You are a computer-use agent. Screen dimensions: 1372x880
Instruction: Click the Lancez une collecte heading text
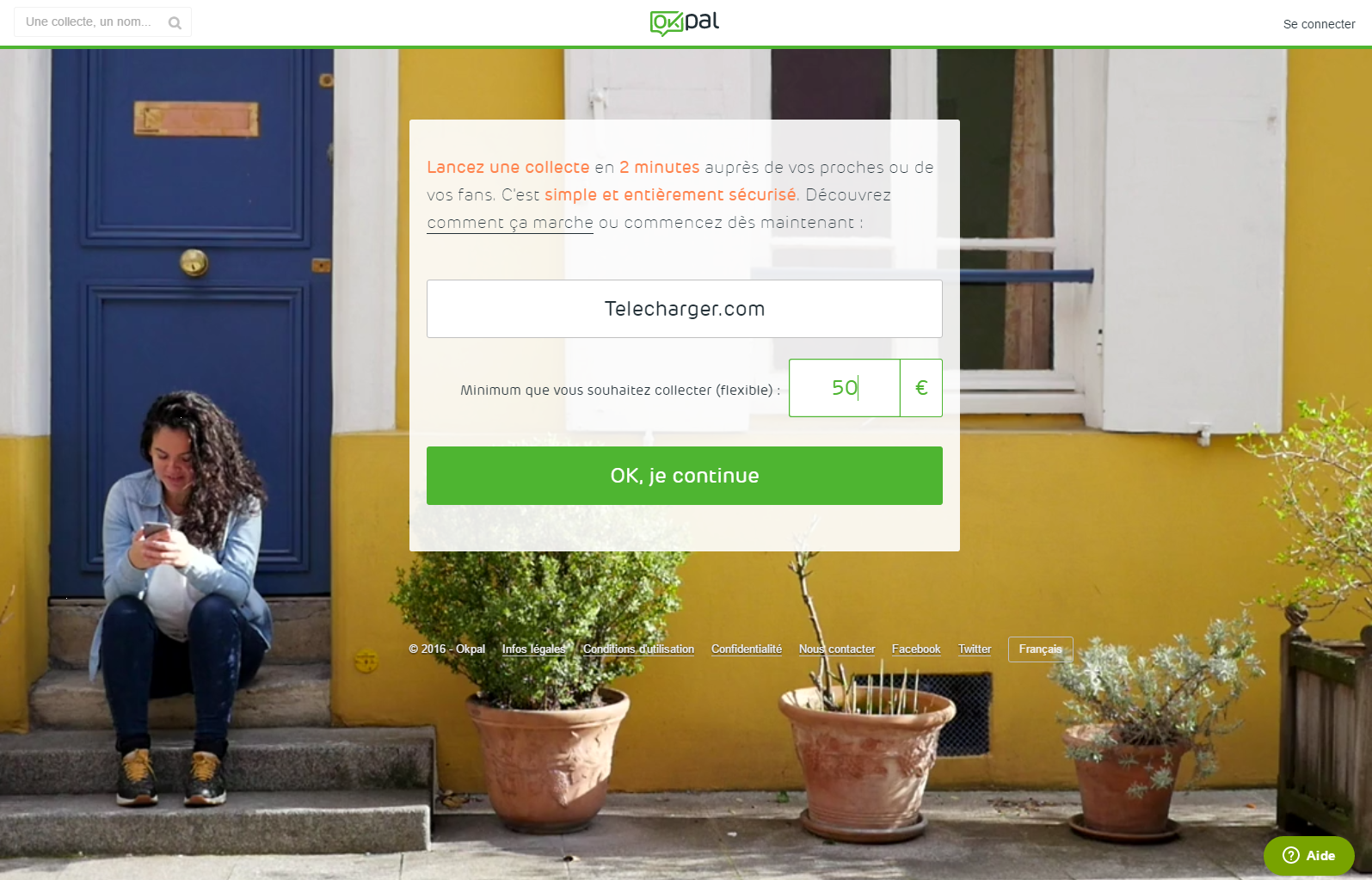tap(508, 167)
